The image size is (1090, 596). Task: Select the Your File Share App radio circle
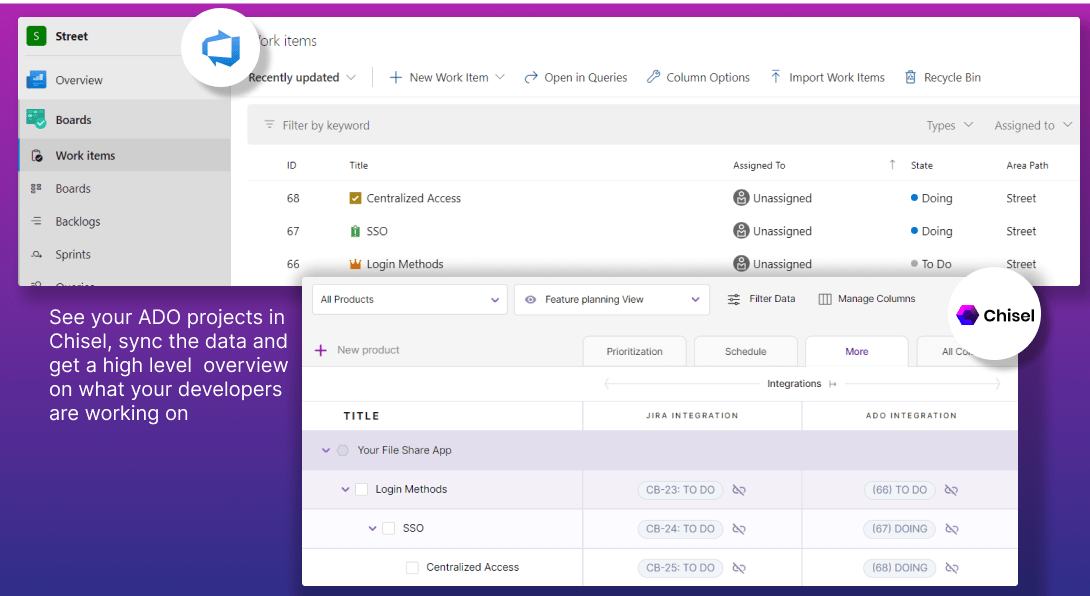[343, 451]
